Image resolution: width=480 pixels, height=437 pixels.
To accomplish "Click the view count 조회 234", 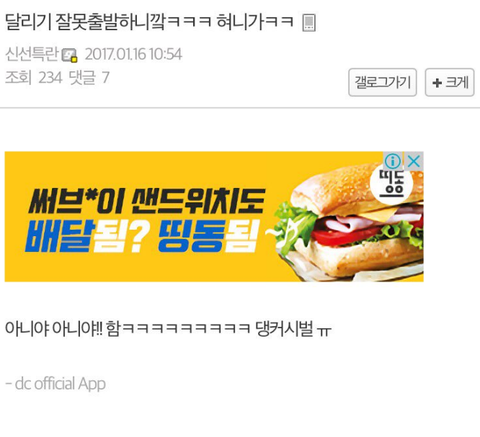I will click(34, 78).
